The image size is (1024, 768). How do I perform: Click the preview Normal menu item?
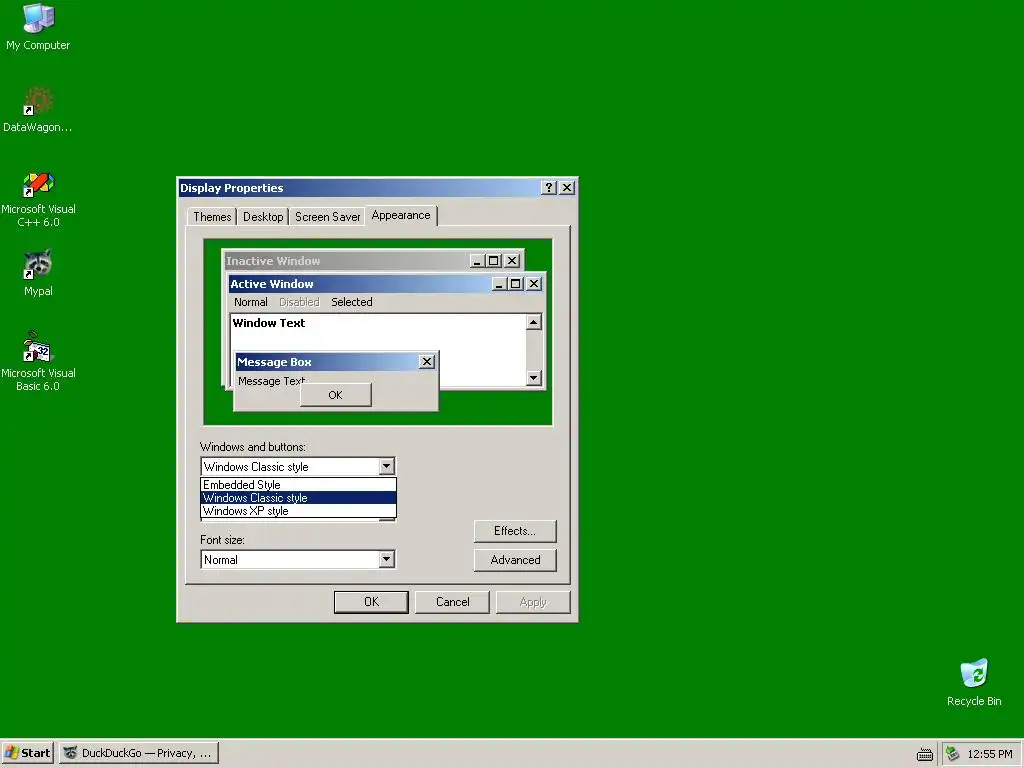251,302
